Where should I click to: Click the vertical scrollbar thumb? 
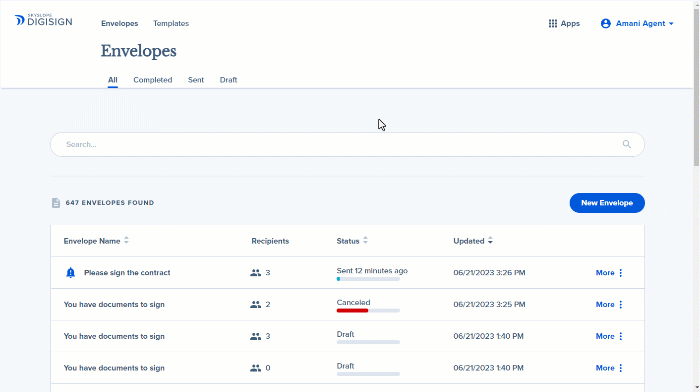pos(696,87)
